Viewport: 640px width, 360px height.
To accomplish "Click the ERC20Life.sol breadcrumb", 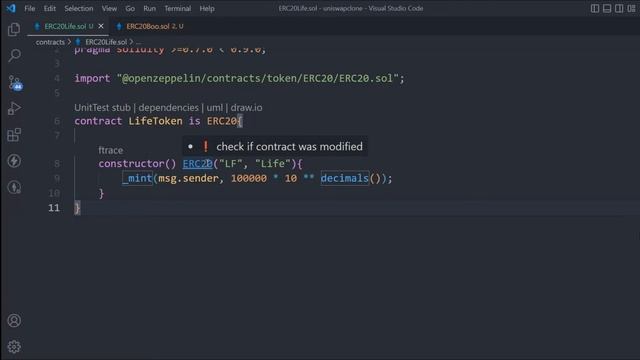I will pos(106,42).
